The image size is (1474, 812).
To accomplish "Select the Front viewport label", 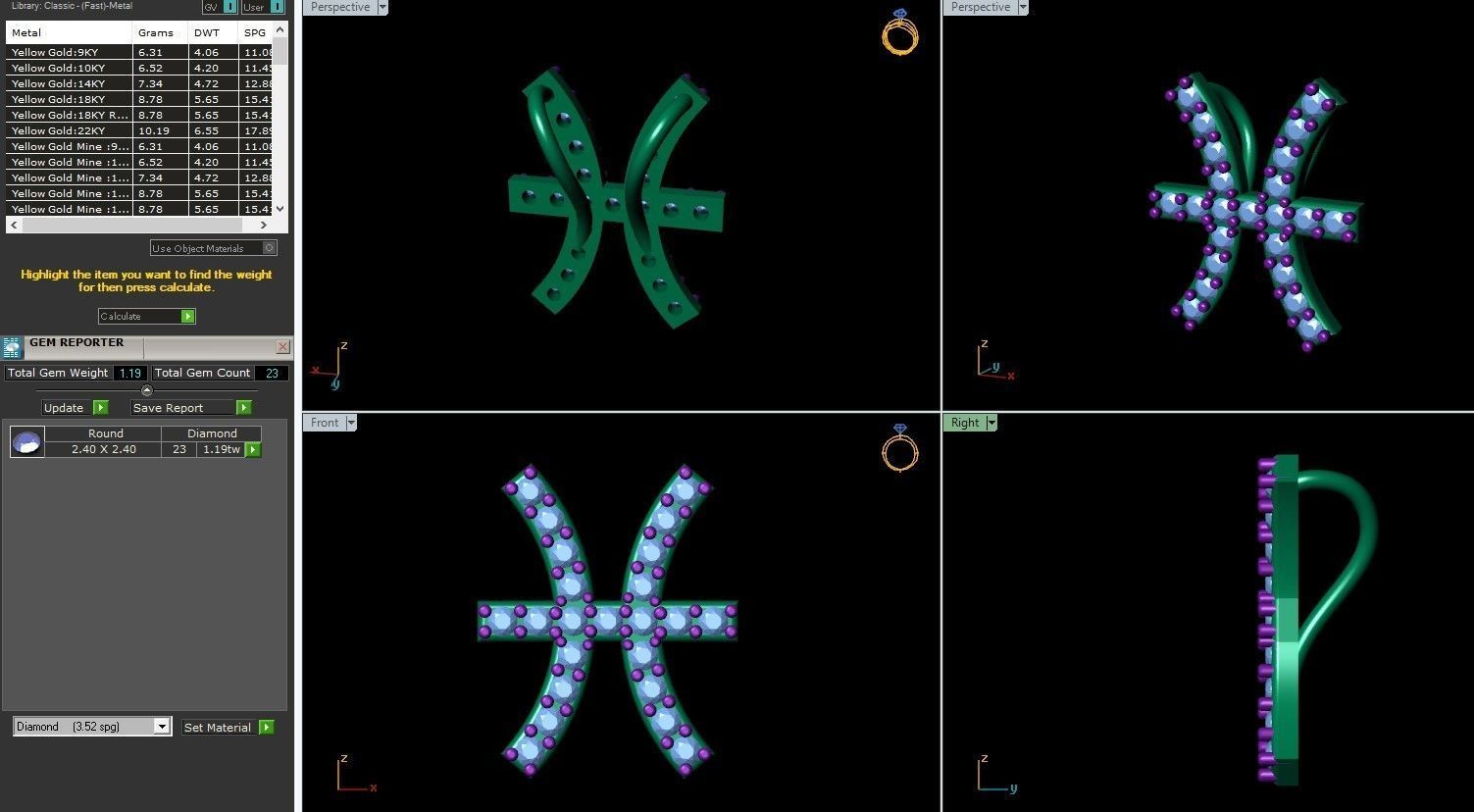I will coord(325,423).
